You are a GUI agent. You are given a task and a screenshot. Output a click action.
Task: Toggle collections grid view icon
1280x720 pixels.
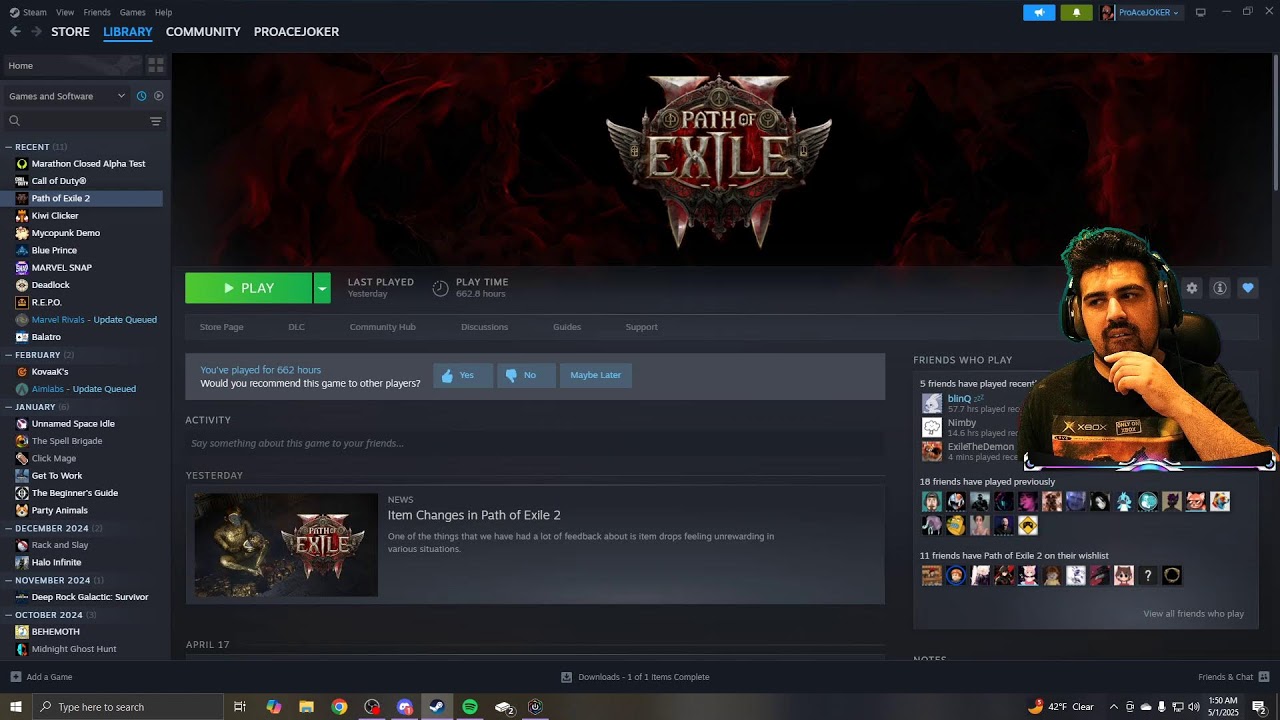click(x=156, y=65)
